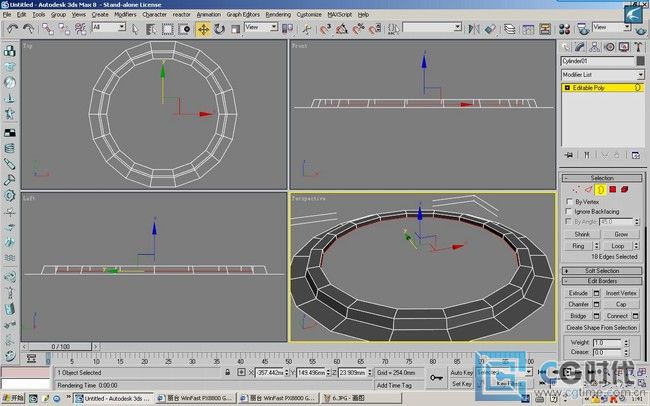The height and width of the screenshot is (406, 650).
Task: Open the MAXScript menu
Action: [x=340, y=15]
